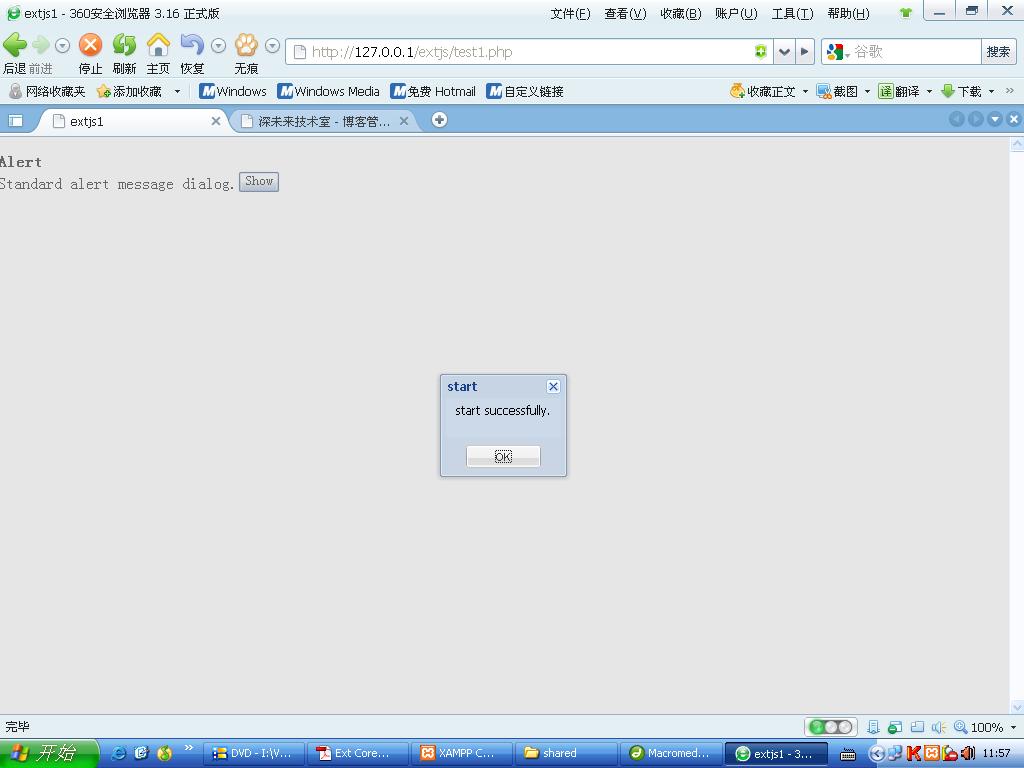1024x768 pixels.
Task: Refresh the page with green arrows icon
Action: pos(124,45)
